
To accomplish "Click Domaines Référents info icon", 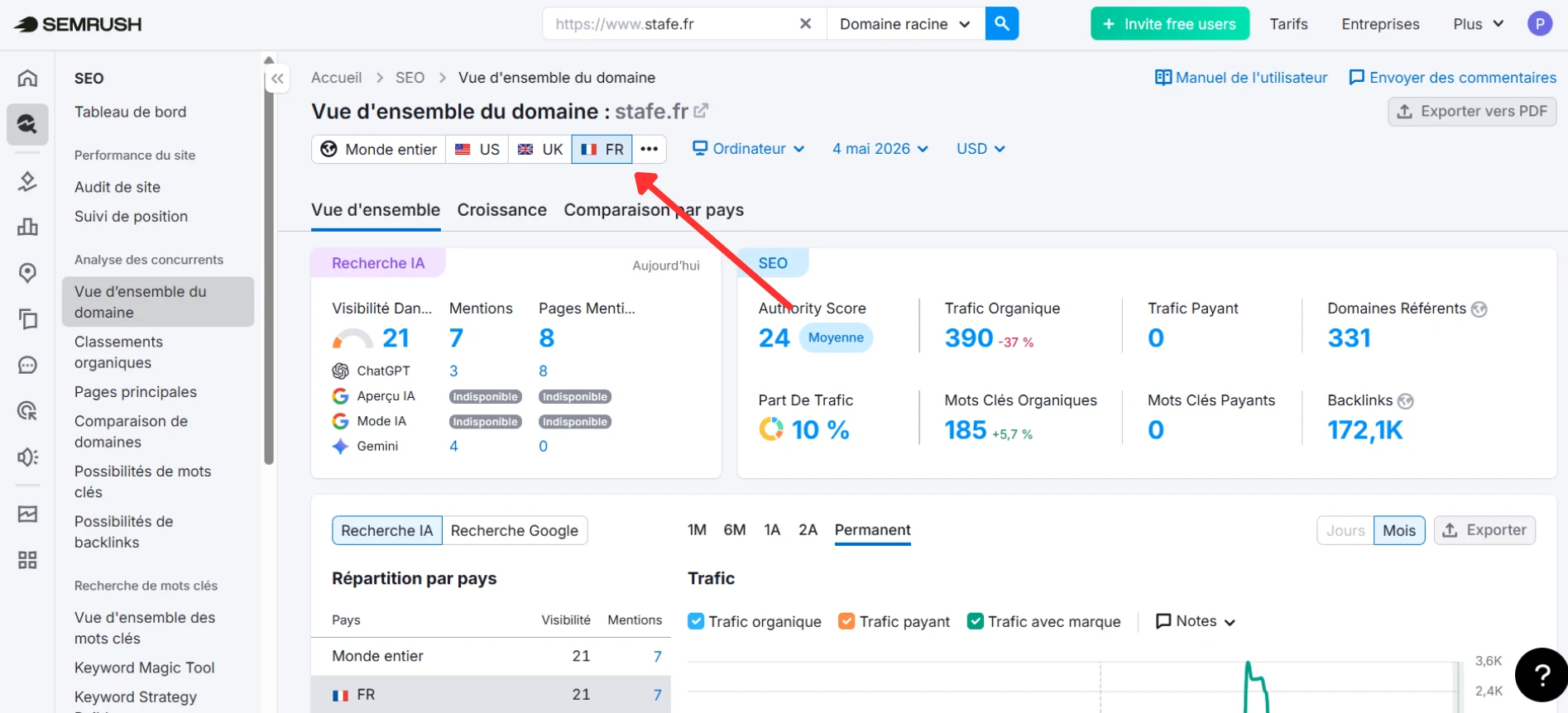I will pyautogui.click(x=1479, y=309).
